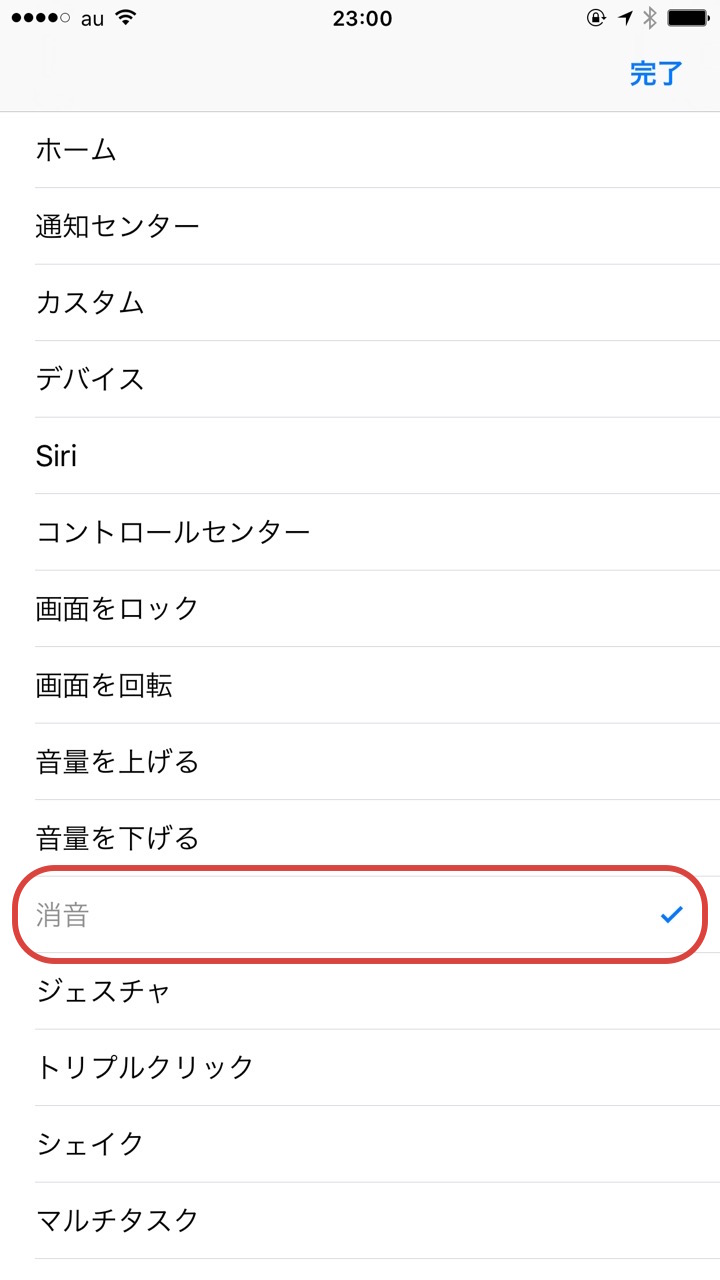This screenshot has height=1280, width=720.
Task: Select 音量を上げる action
Action: click(118, 762)
